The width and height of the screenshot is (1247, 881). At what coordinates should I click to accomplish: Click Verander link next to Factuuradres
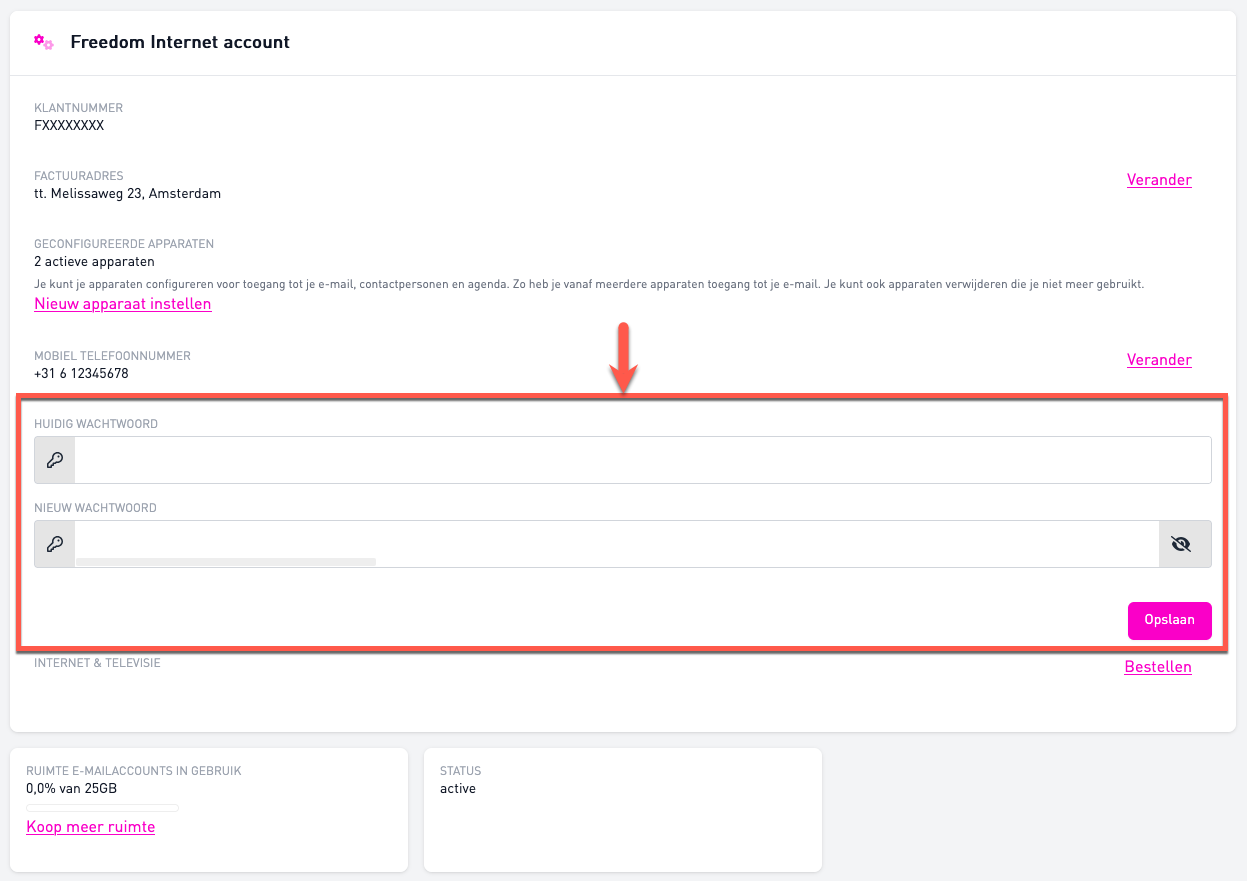click(x=1158, y=180)
